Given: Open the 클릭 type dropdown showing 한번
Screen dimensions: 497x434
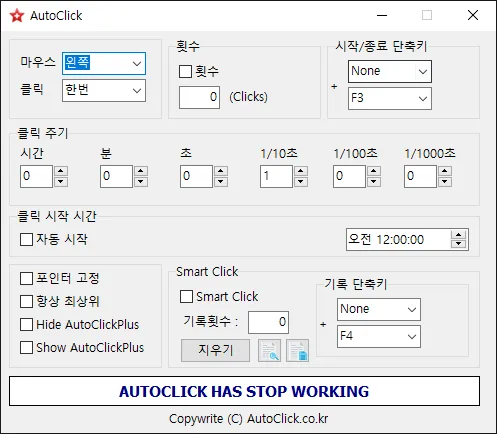Looking at the screenshot, I should pos(104,90).
